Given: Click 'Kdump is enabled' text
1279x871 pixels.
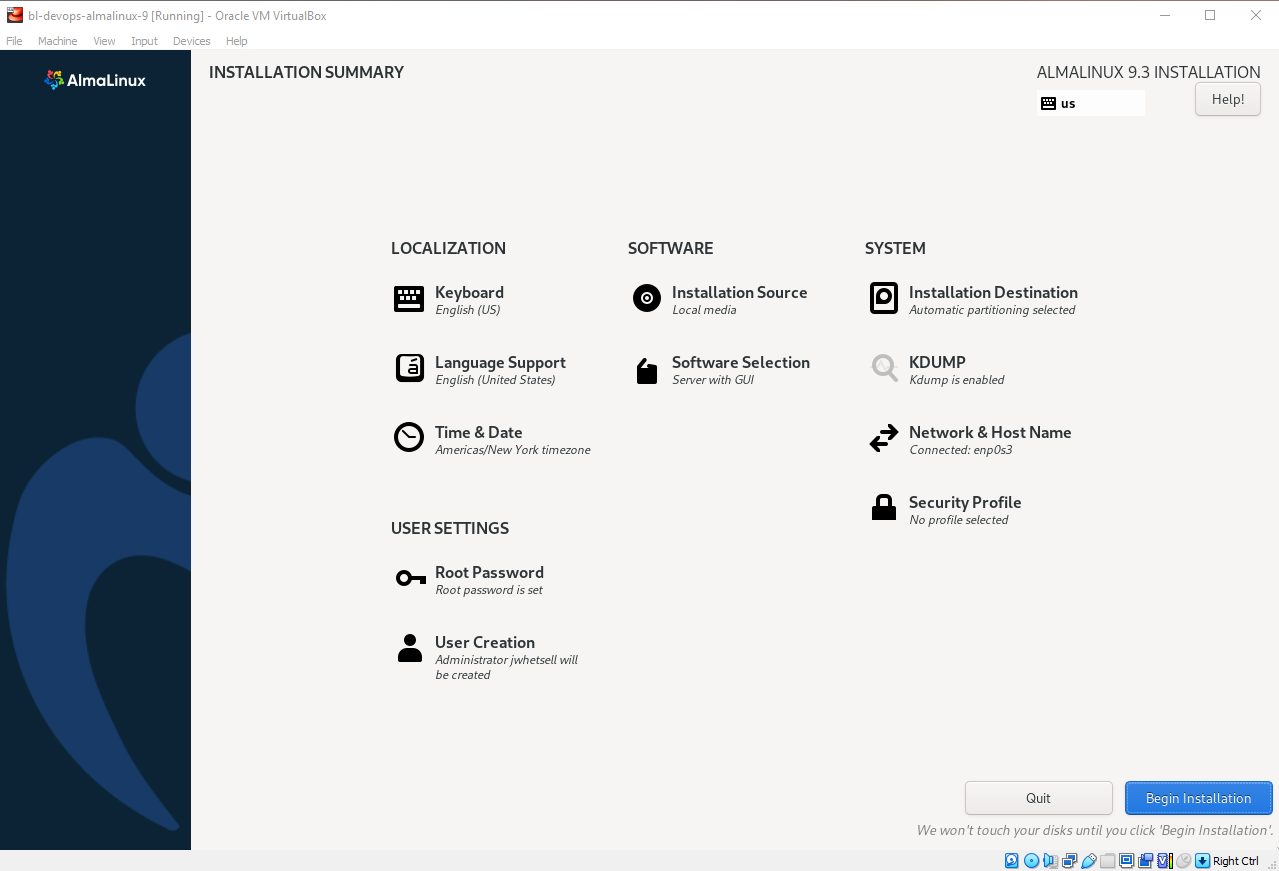Looking at the screenshot, I should pyautogui.click(x=957, y=380).
